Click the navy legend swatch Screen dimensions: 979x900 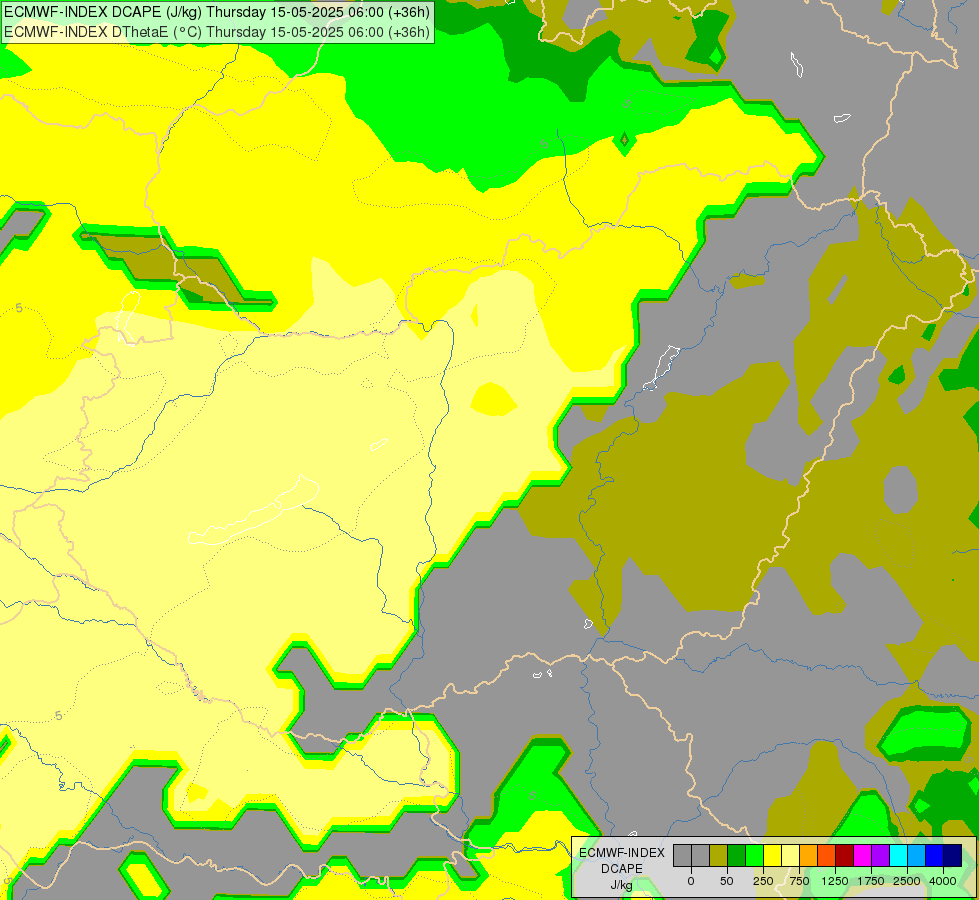click(x=953, y=855)
